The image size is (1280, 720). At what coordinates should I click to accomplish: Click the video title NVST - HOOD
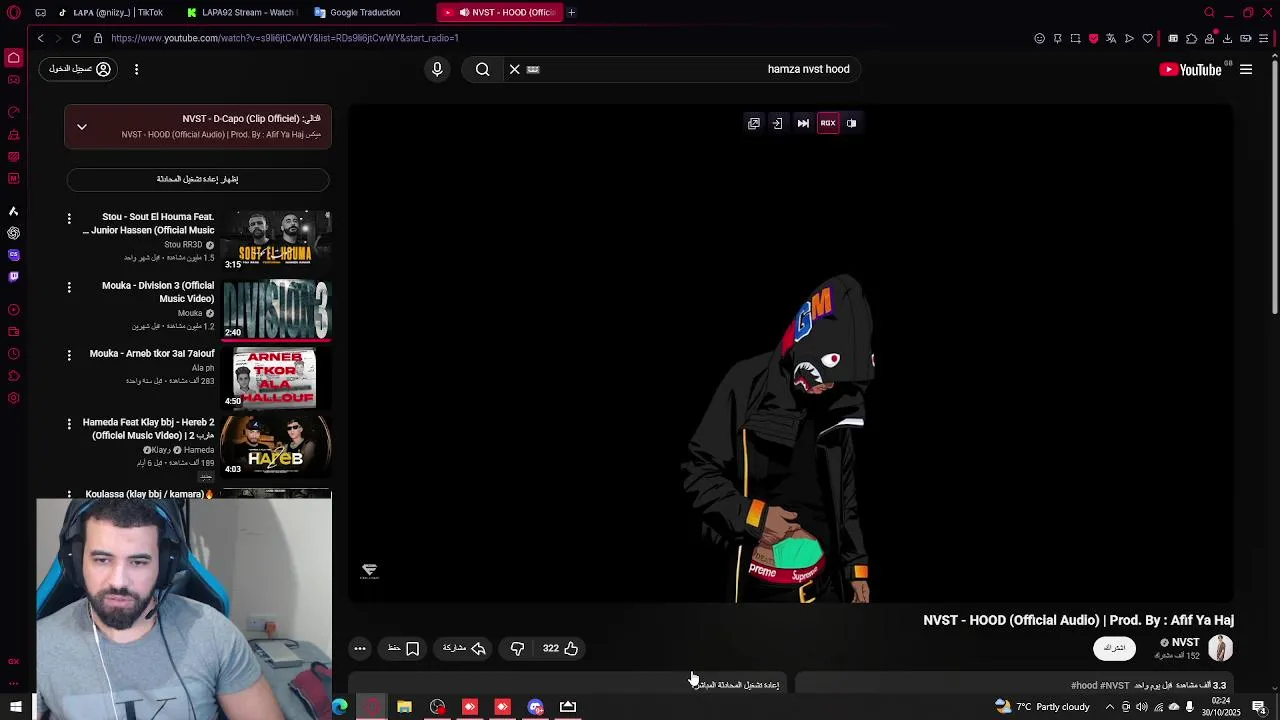1079,620
